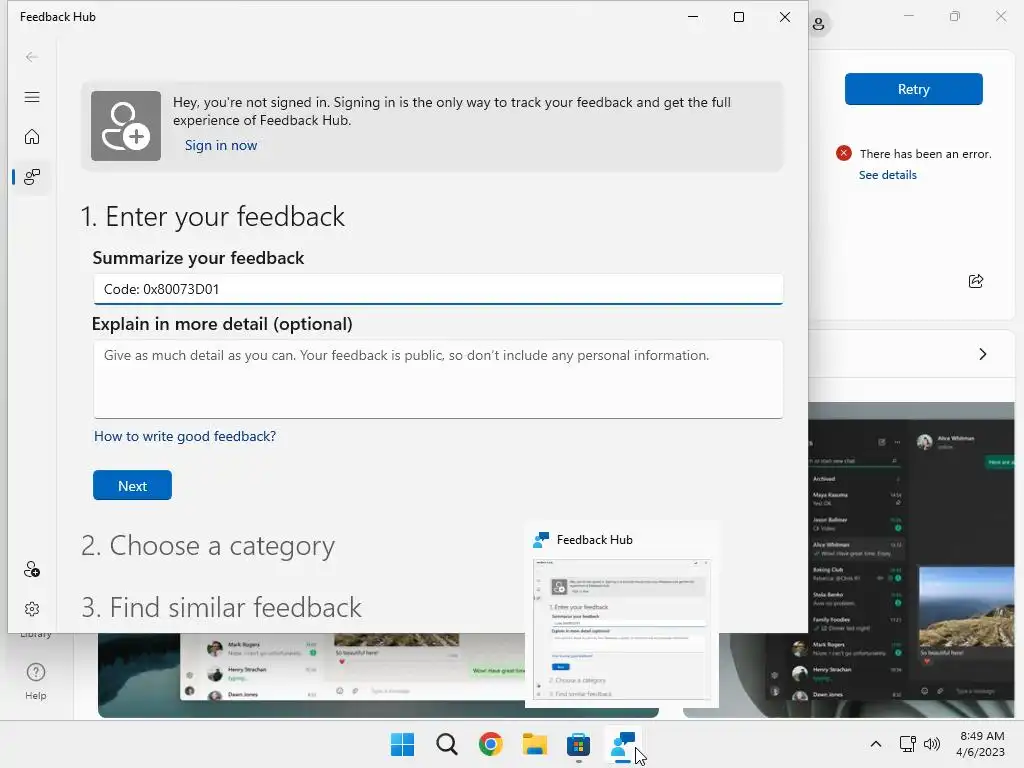Open Feedback Hub Home page

pos(31,136)
